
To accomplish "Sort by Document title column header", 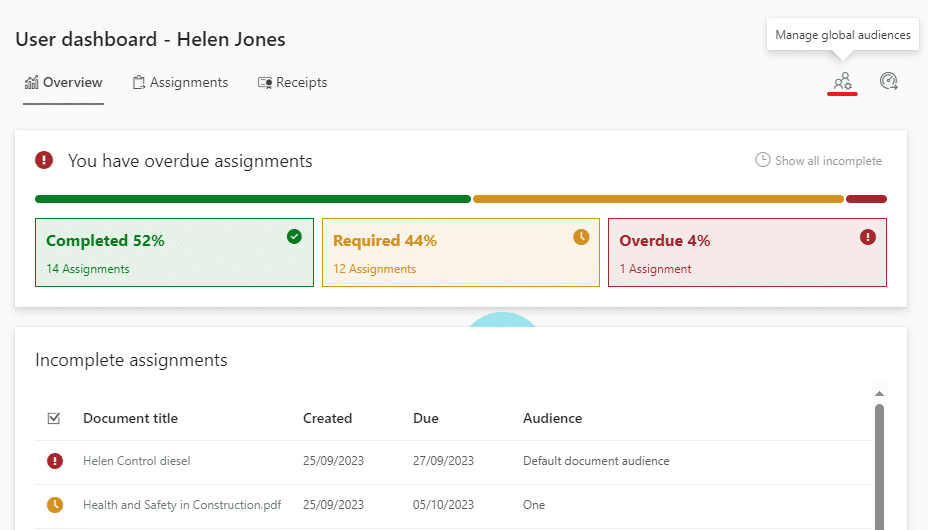I will pyautogui.click(x=130, y=418).
